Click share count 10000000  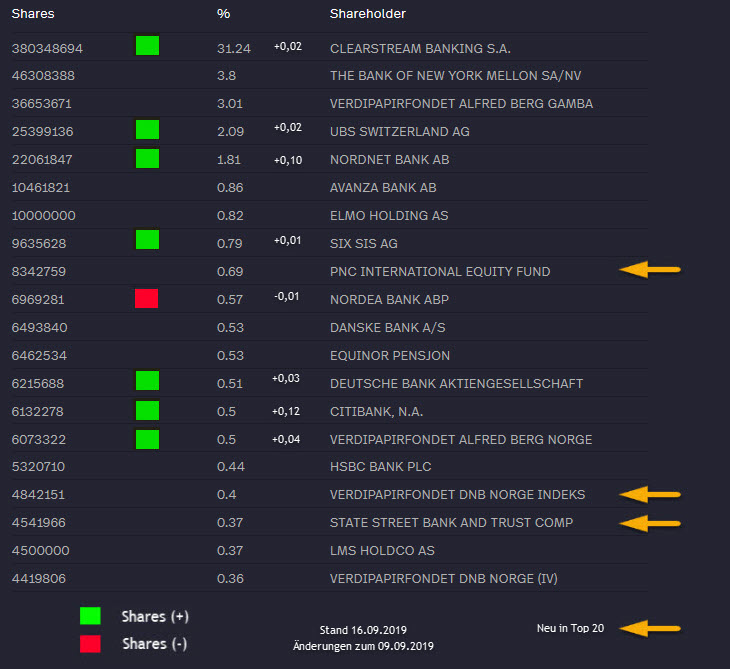(43, 216)
